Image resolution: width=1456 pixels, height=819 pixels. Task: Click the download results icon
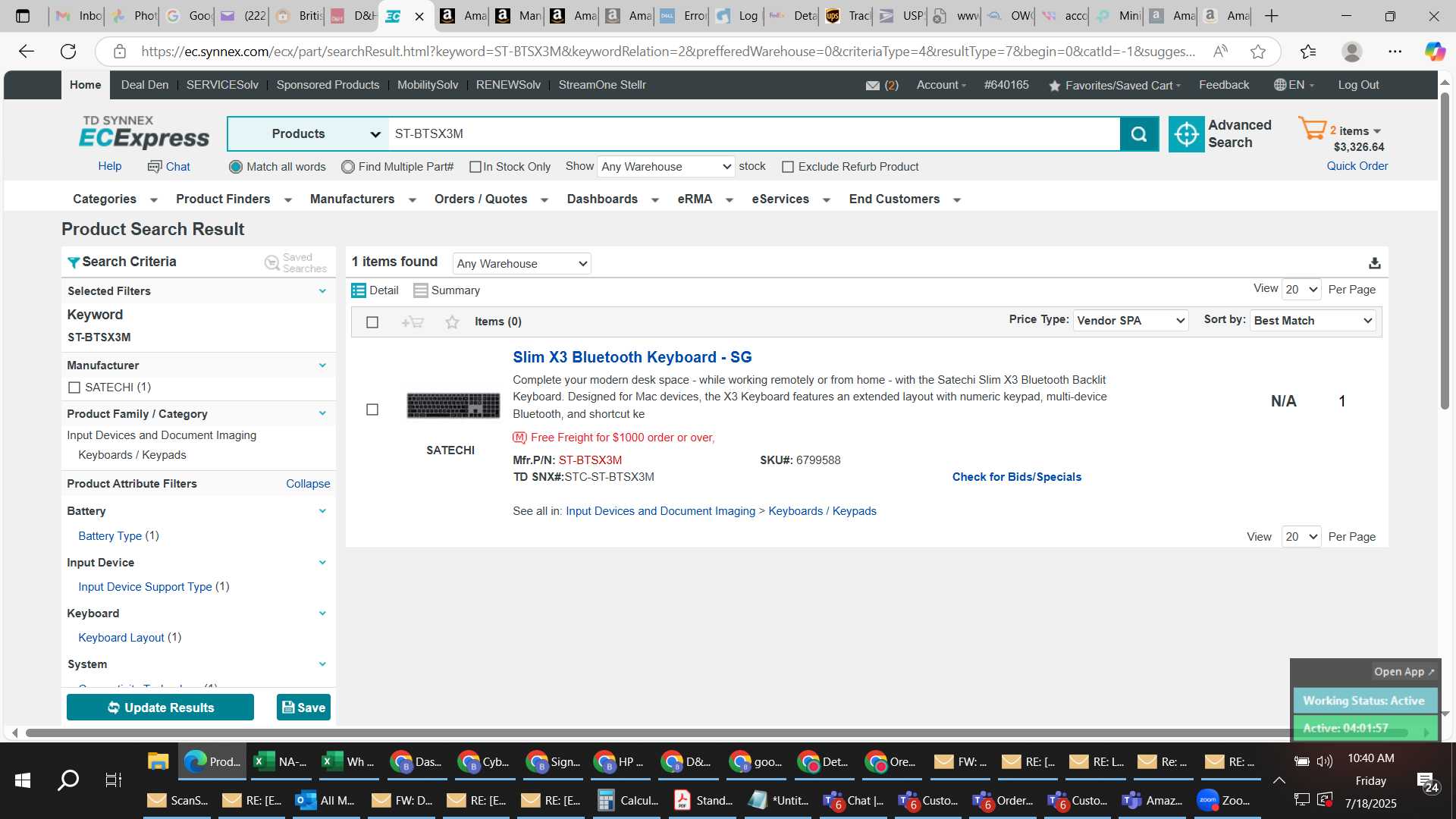coord(1374,263)
